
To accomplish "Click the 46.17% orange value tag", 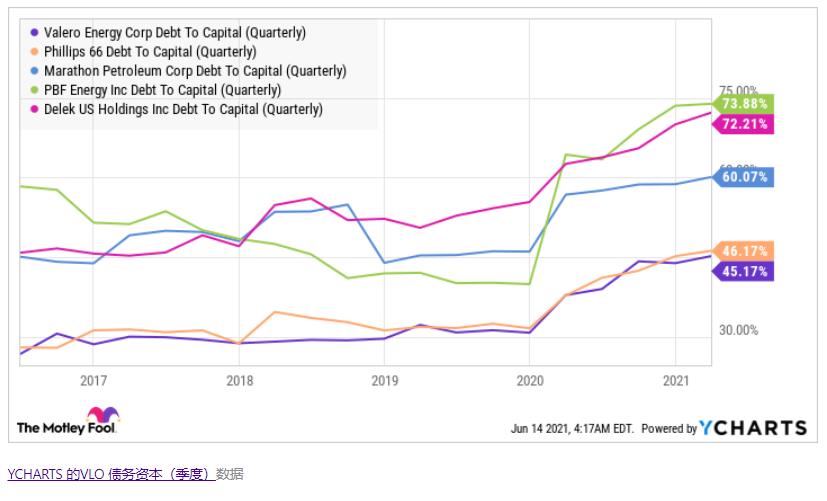I will coord(743,251).
